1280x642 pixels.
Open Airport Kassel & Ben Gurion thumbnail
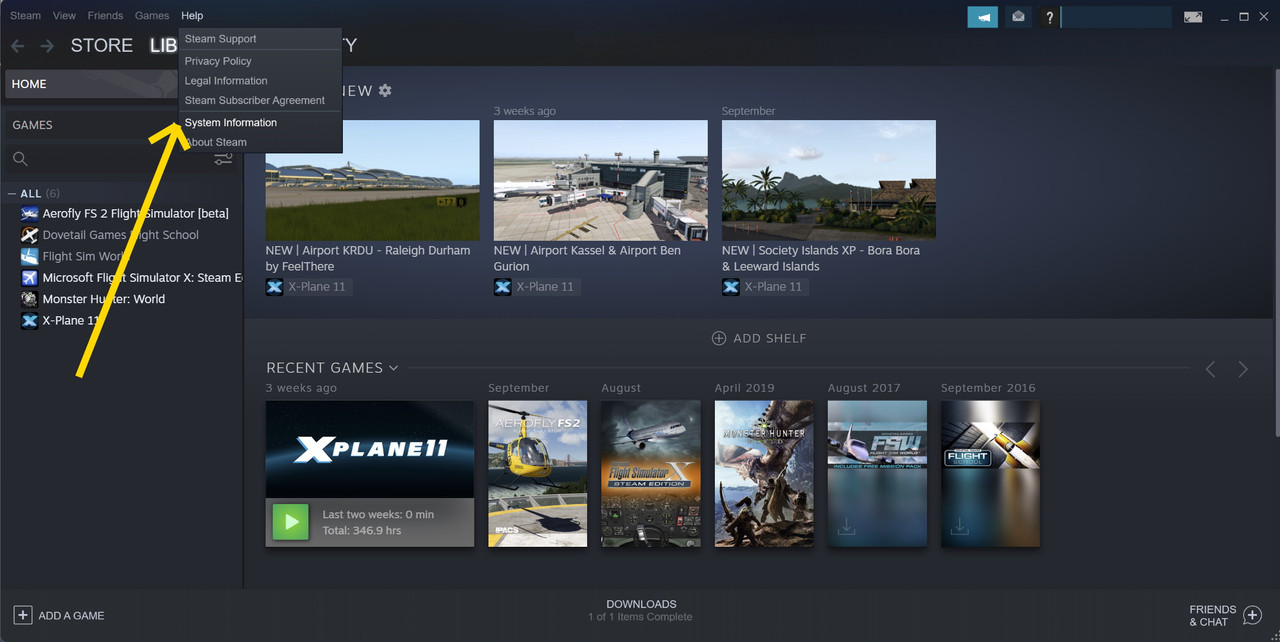pos(600,180)
